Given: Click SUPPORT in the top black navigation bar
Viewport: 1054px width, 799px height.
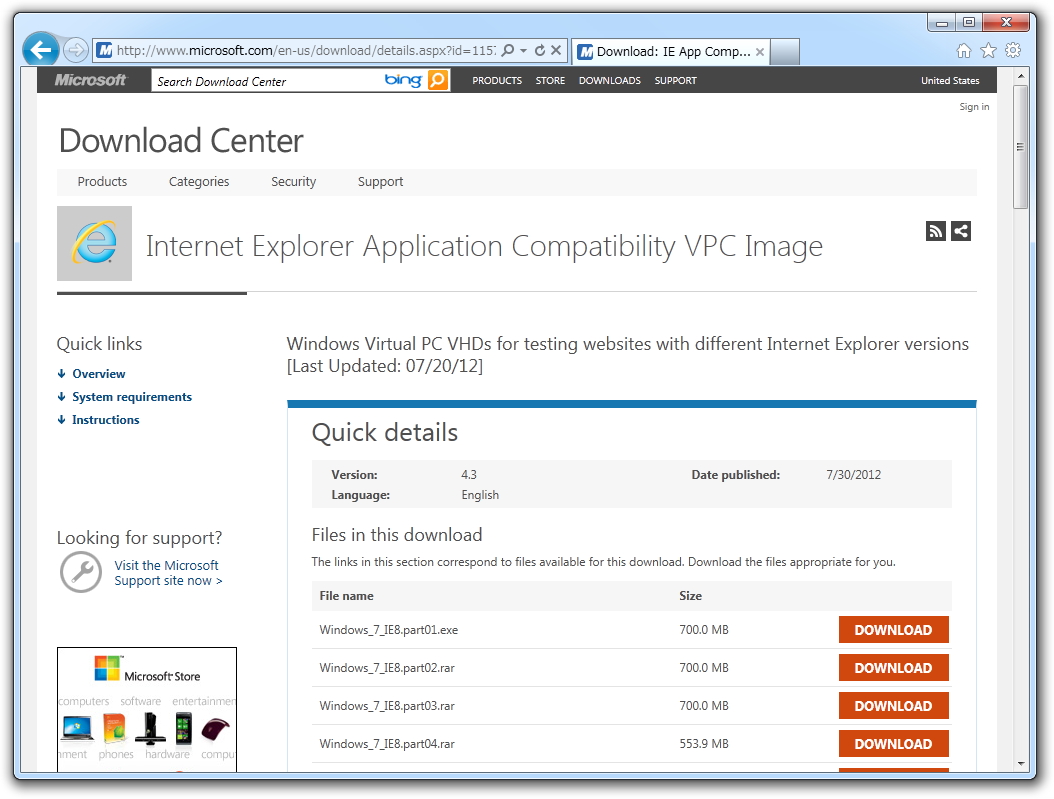Looking at the screenshot, I should coord(675,80).
